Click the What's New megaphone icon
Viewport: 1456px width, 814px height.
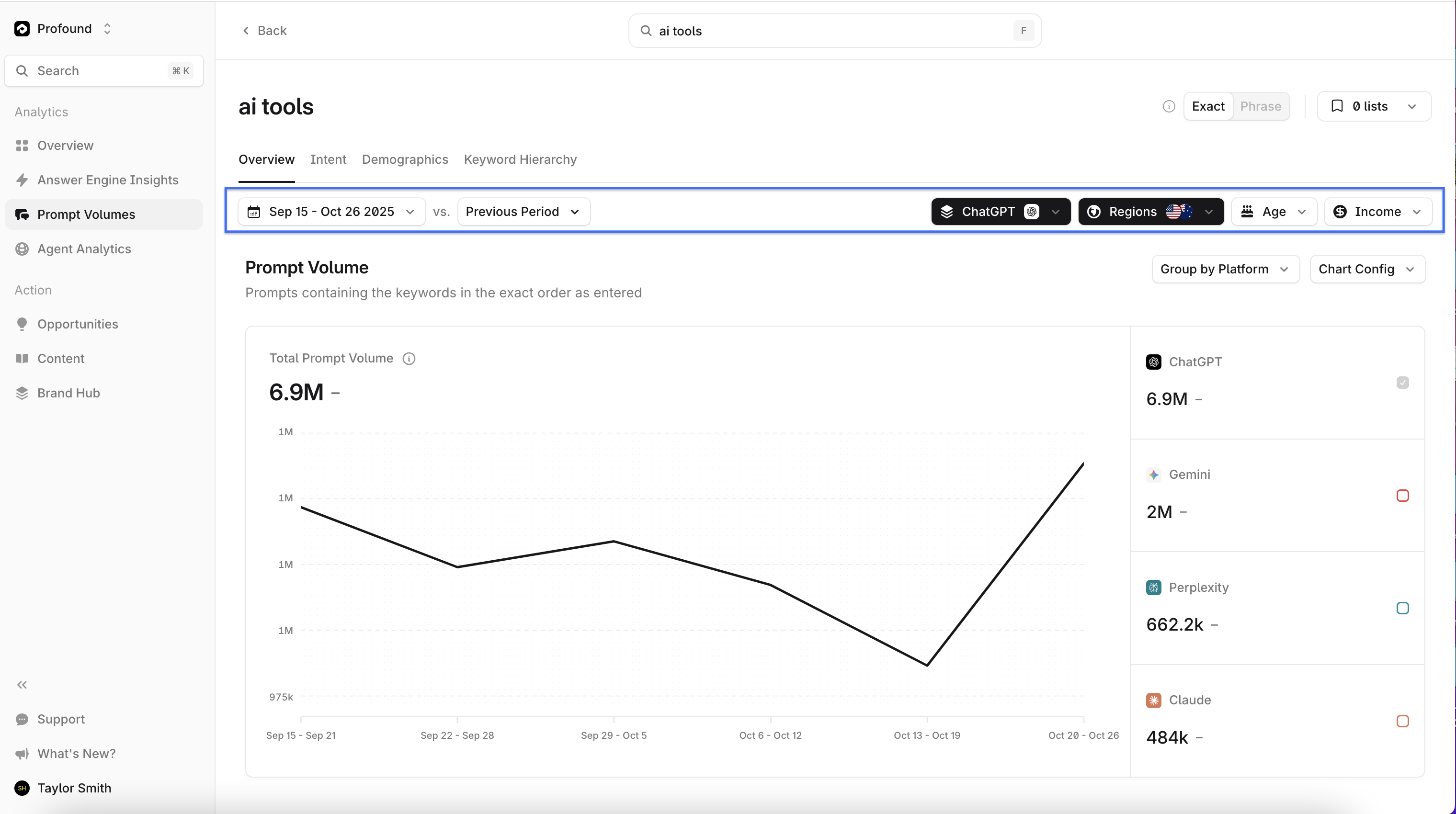(22, 754)
